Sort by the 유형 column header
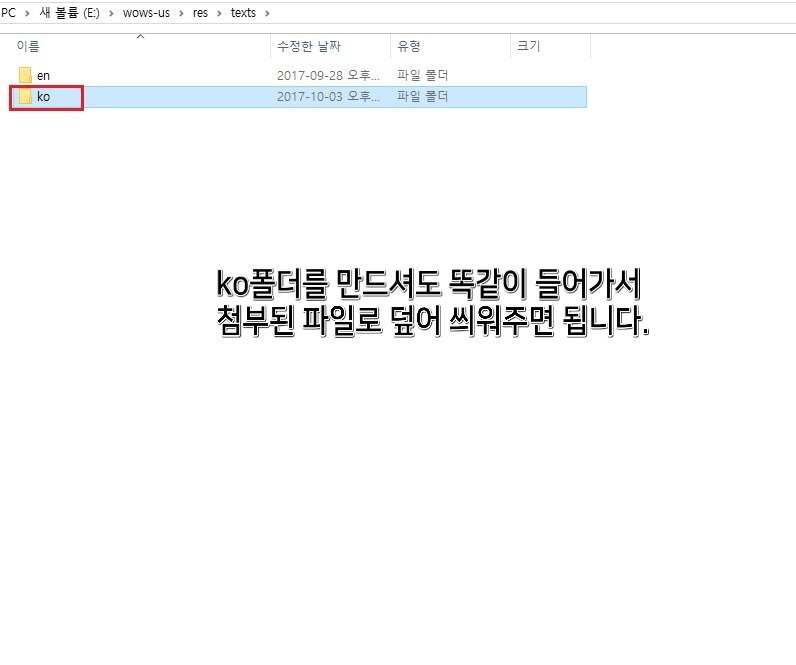 point(409,46)
